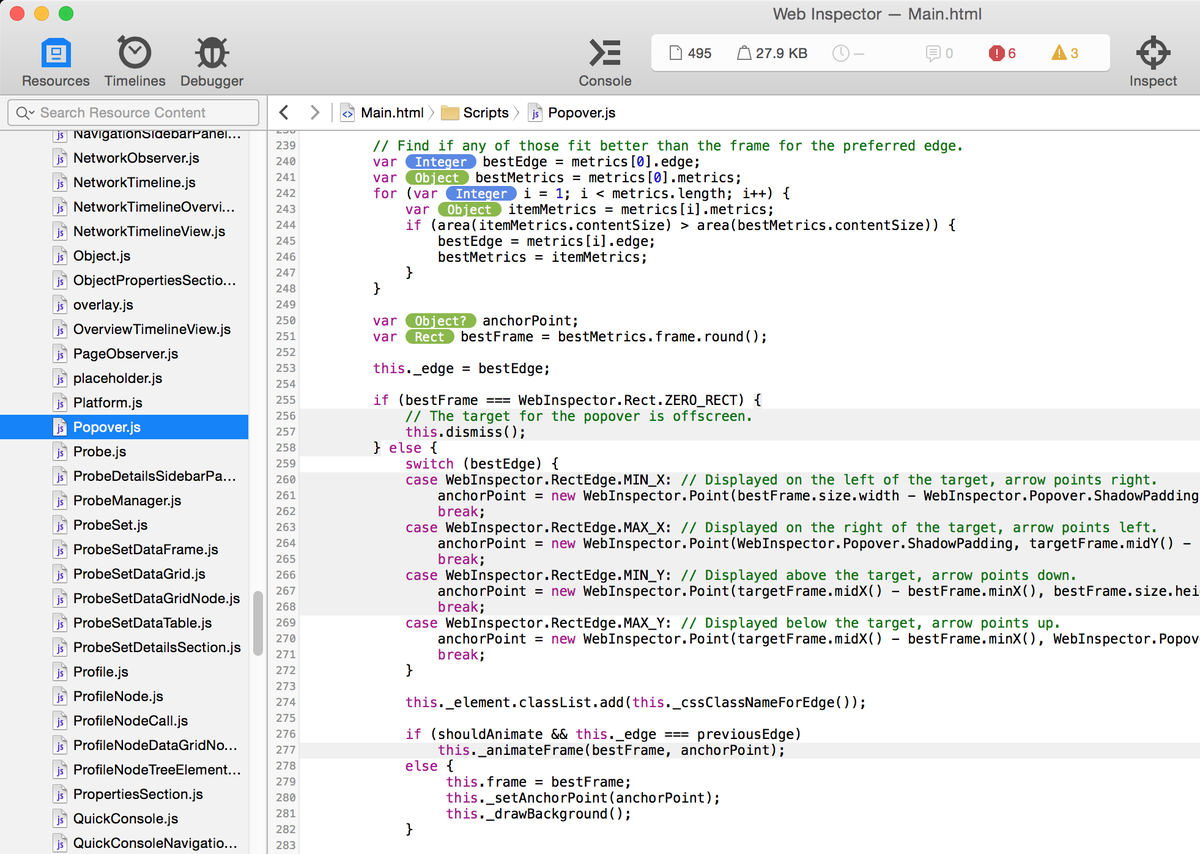Select NetworkObserver.js in the sidebar
The image size is (1200, 854).
point(124,158)
